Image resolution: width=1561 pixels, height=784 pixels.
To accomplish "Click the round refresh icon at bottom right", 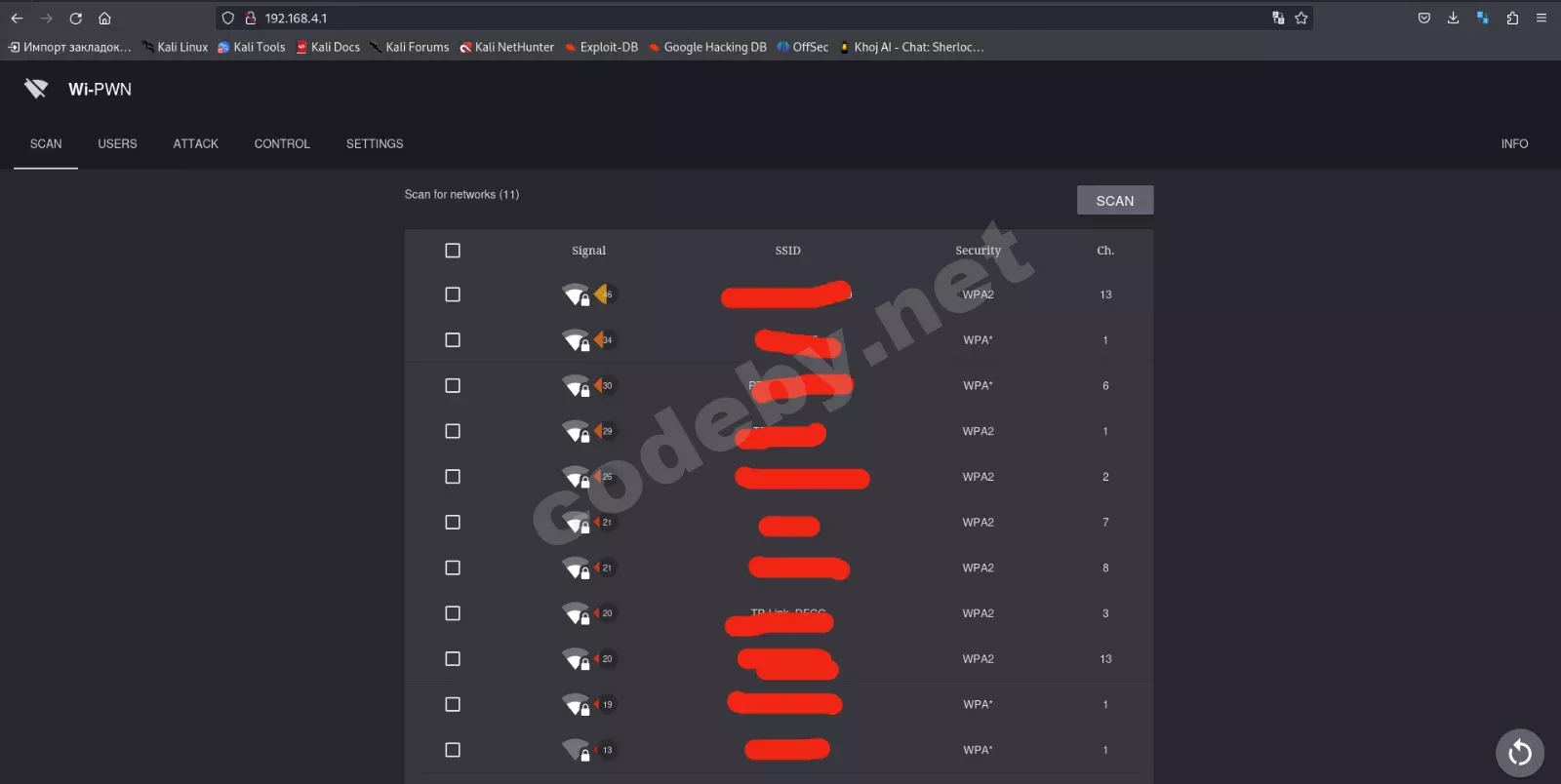I will [1520, 753].
